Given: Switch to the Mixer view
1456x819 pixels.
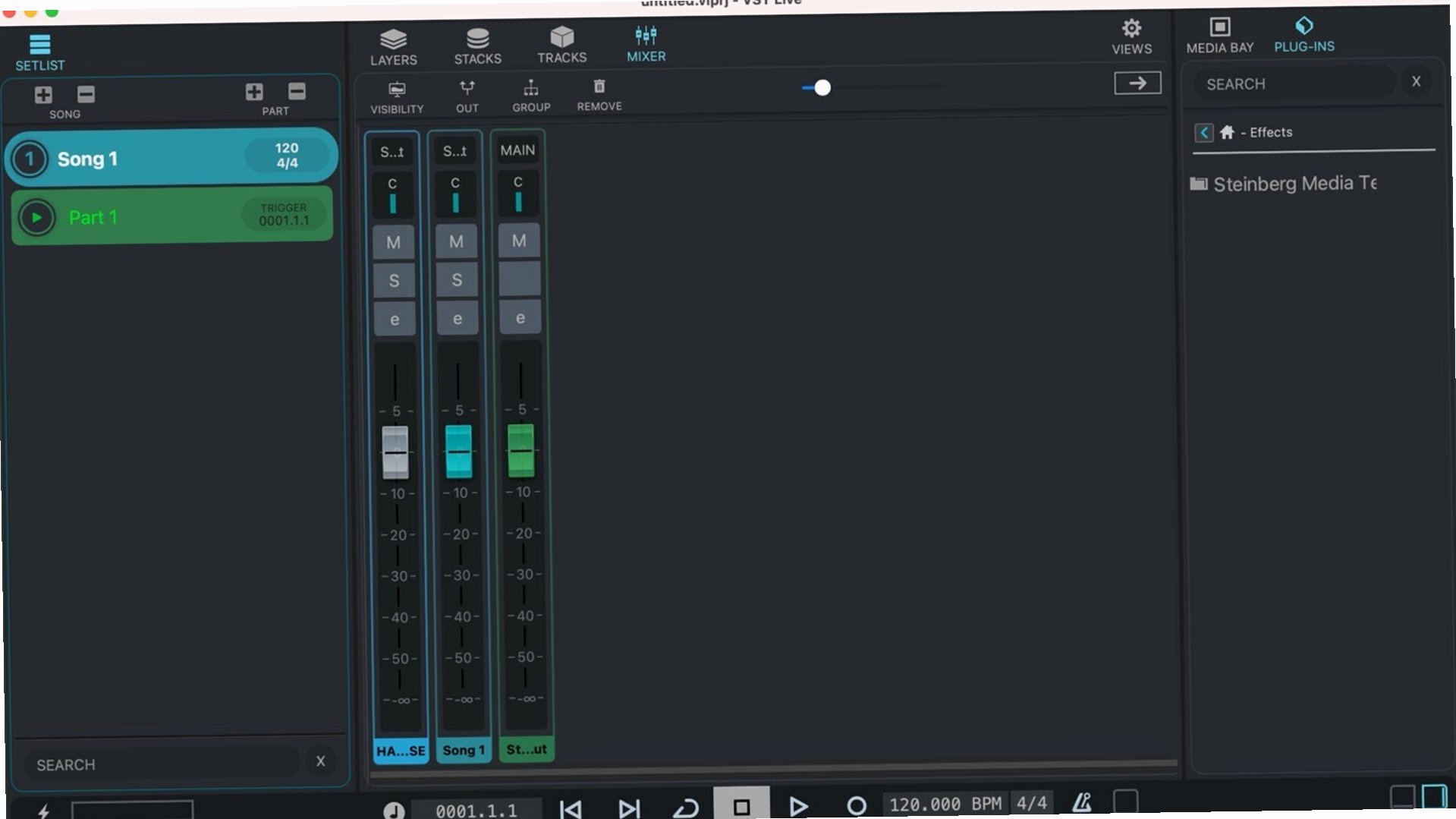Looking at the screenshot, I should coord(646,44).
